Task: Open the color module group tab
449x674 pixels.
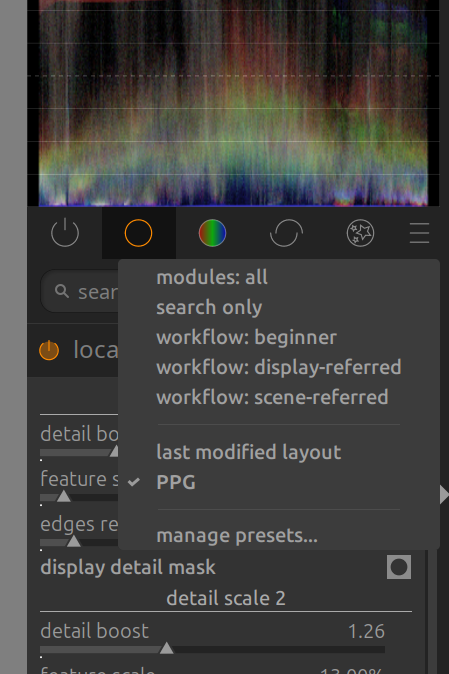Action: (212, 233)
